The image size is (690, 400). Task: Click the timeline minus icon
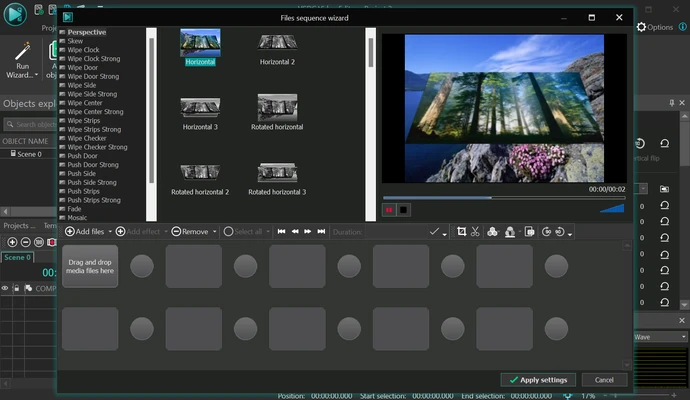pyautogui.click(x=26, y=242)
